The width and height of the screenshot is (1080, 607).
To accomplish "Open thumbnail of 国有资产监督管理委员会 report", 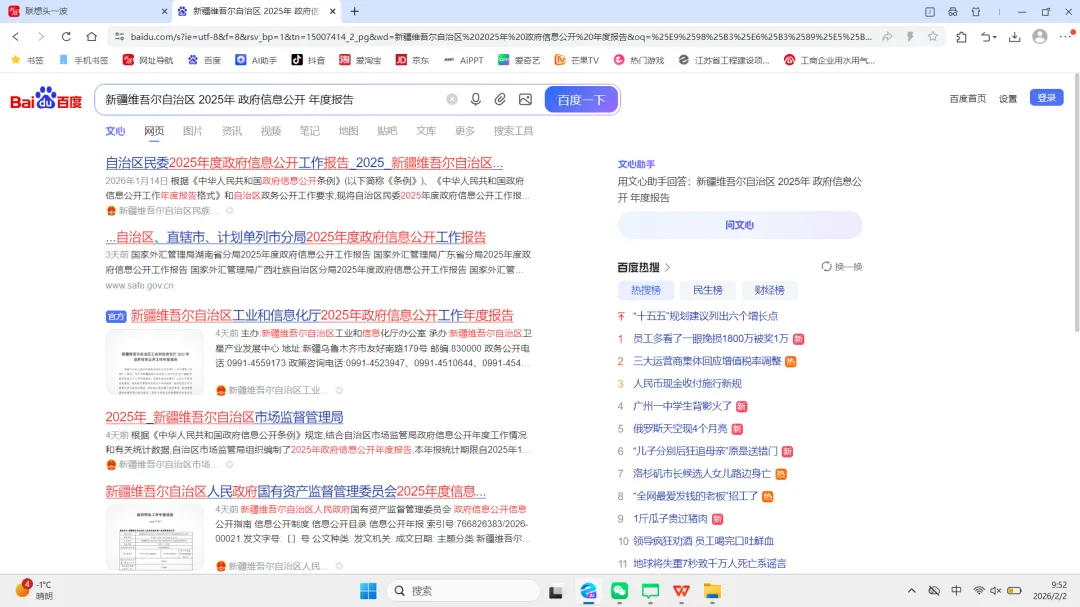I will click(154, 537).
